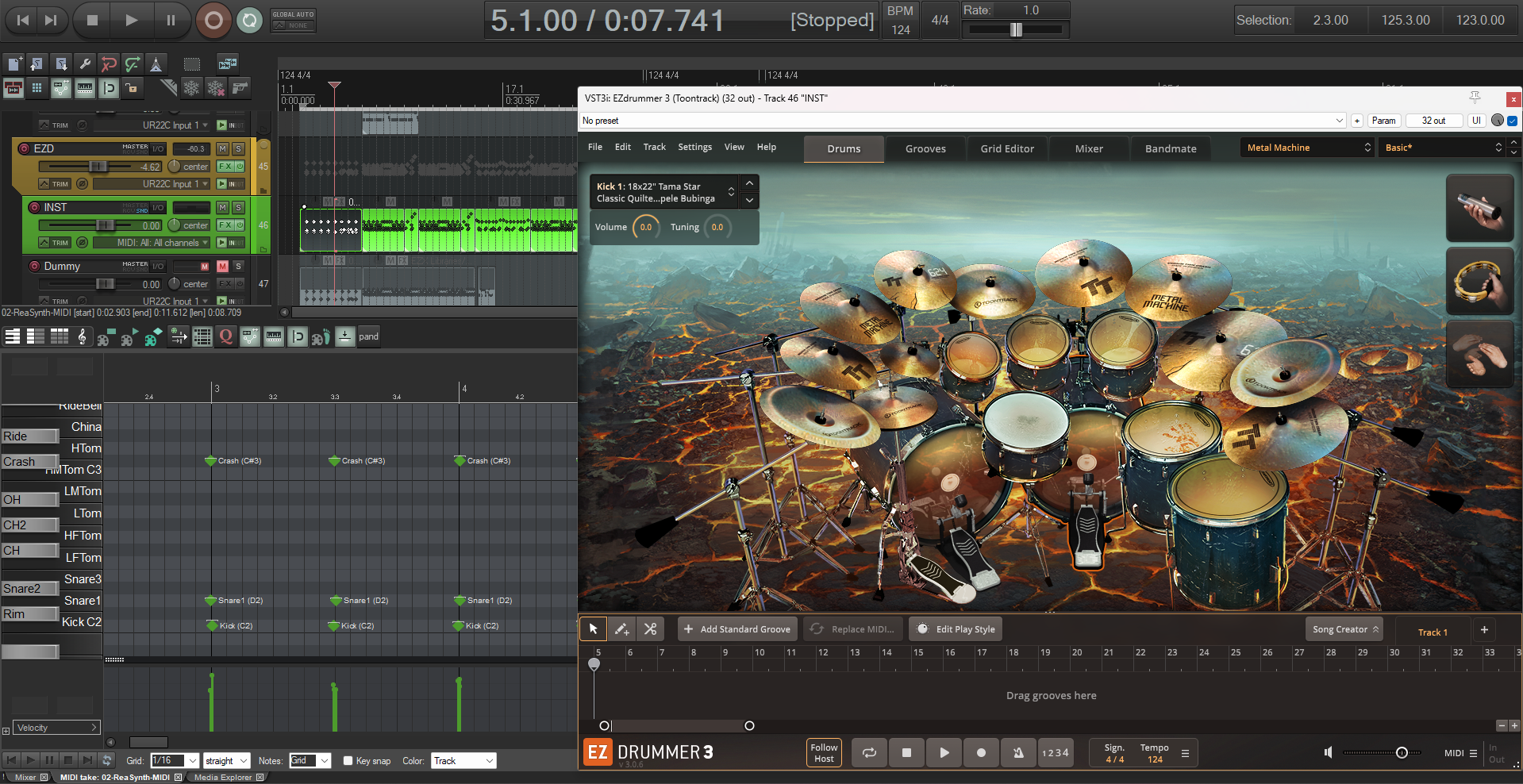Open the Velocity lane selector dropdown
The height and width of the screenshot is (784, 1523).
pos(56,728)
